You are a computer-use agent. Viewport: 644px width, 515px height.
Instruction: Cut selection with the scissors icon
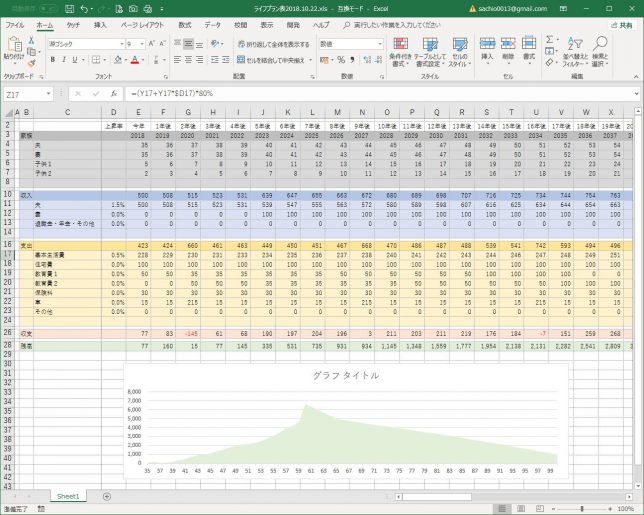click(31, 40)
